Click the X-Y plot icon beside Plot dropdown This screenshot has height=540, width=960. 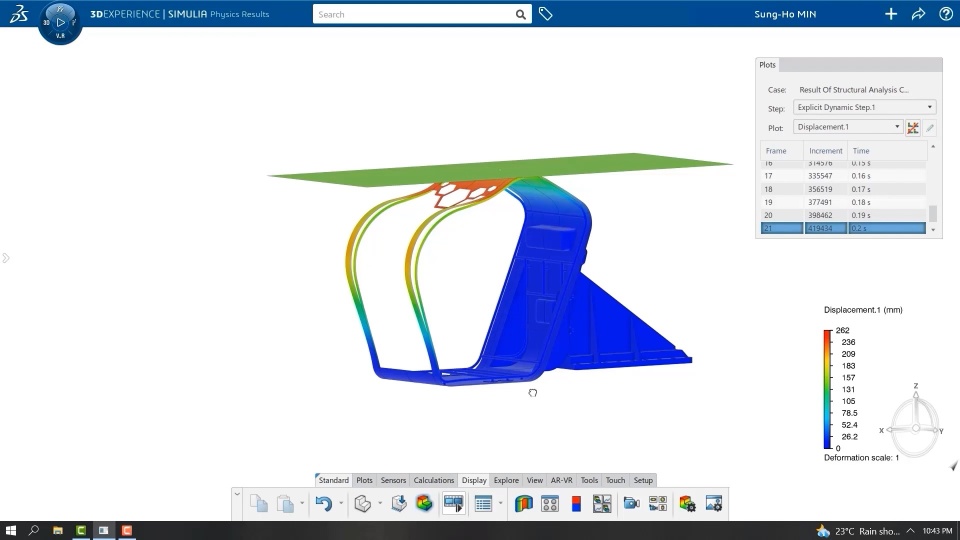click(x=913, y=127)
